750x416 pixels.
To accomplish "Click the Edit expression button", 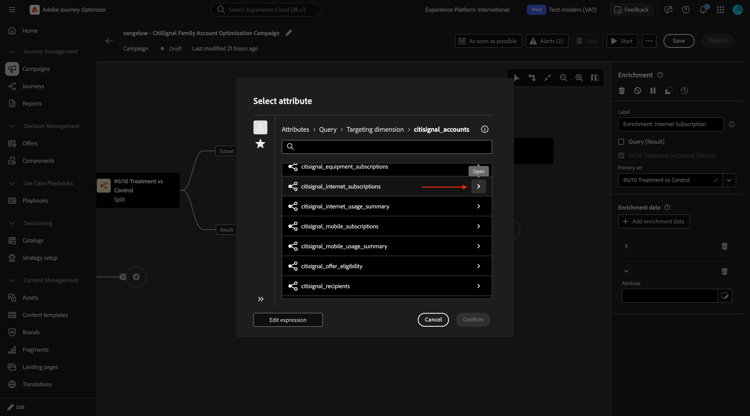I will coord(288,320).
